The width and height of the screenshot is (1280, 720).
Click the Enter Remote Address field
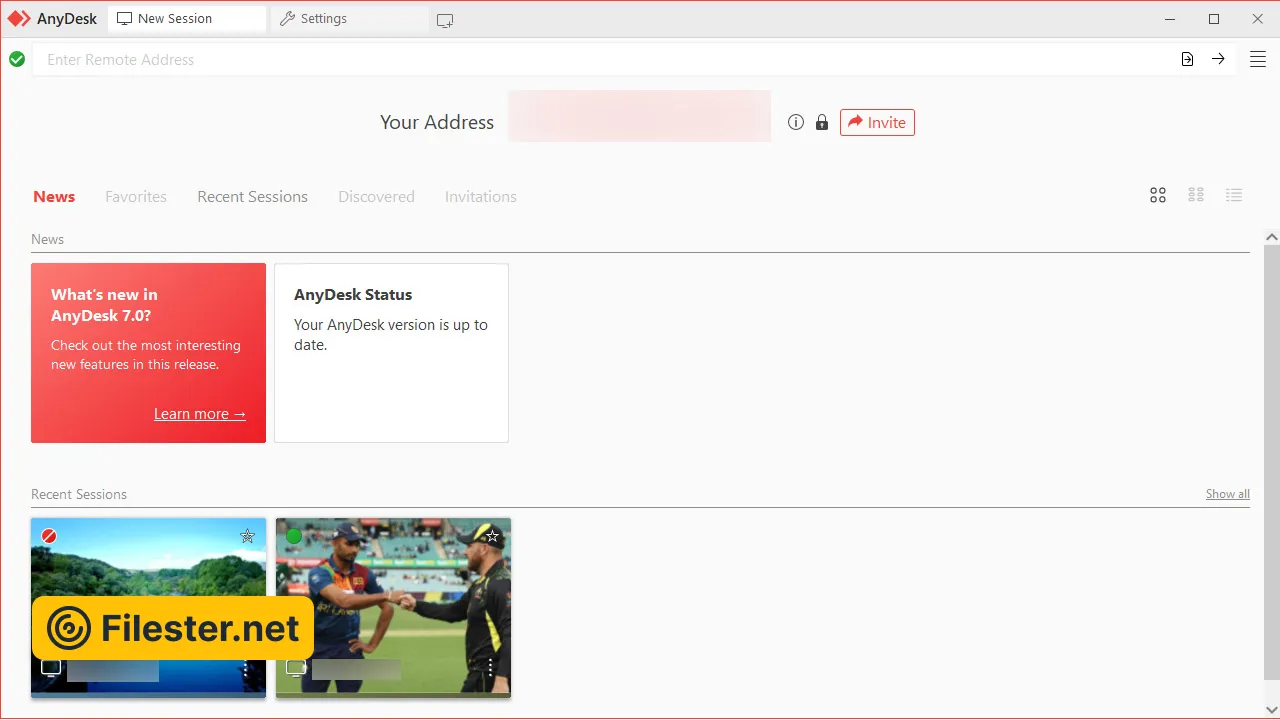[x=600, y=60]
